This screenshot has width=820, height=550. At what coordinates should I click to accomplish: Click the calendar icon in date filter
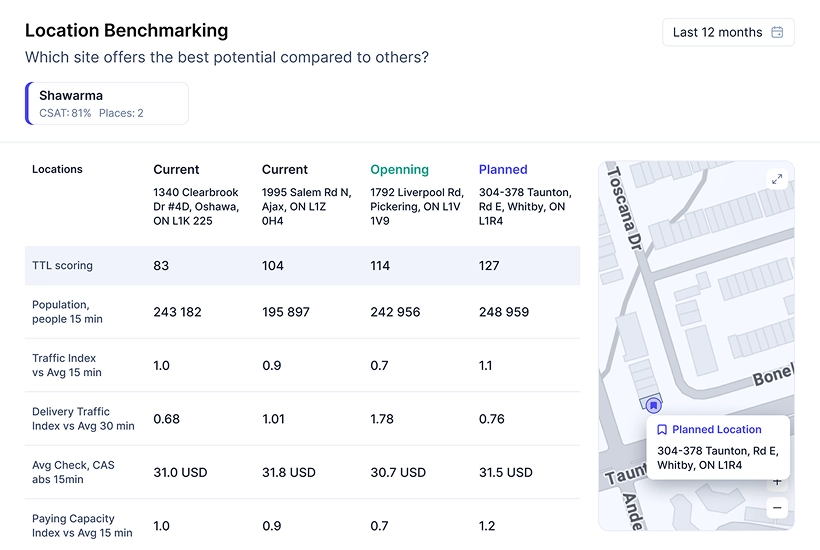tap(778, 32)
